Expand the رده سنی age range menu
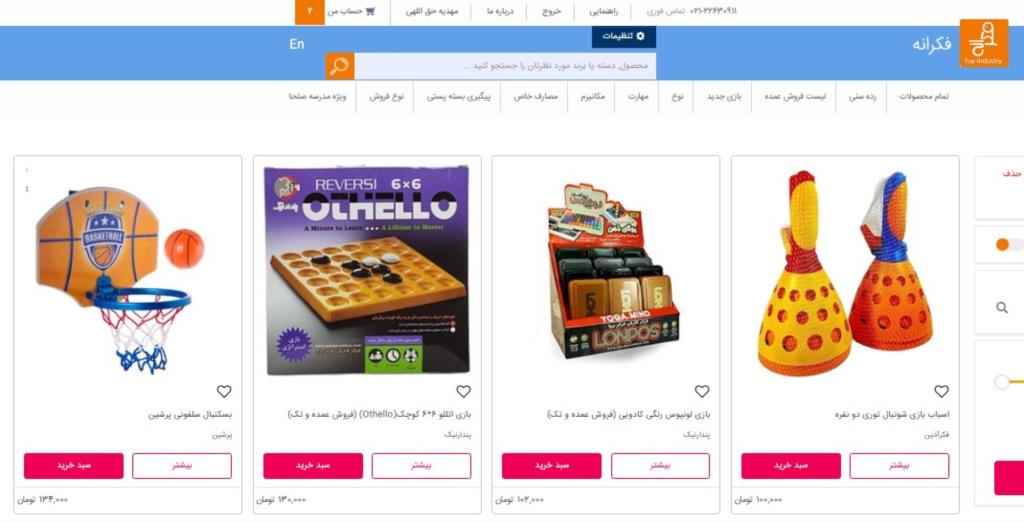The image size is (1024, 523). (x=862, y=97)
